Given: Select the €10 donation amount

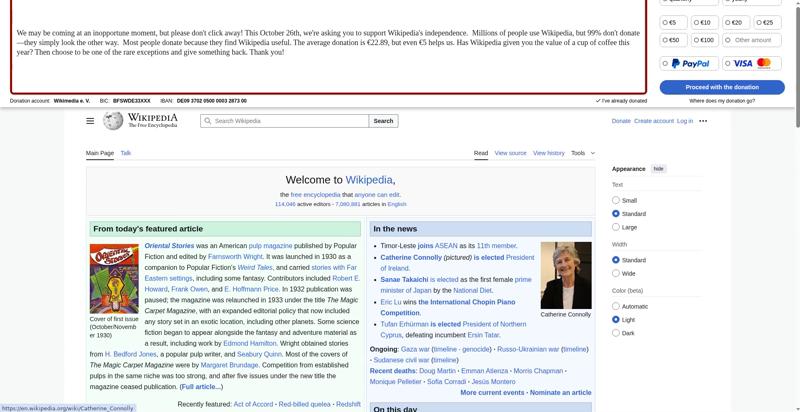Looking at the screenshot, I should (704, 22).
